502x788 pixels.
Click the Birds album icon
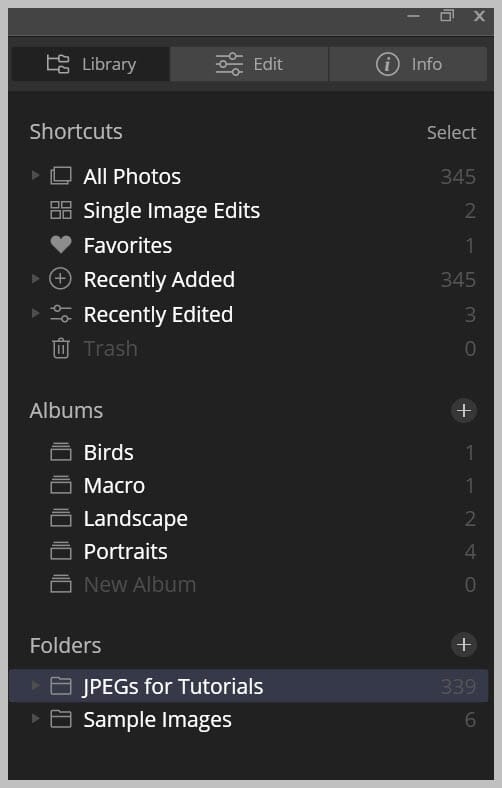[61, 452]
